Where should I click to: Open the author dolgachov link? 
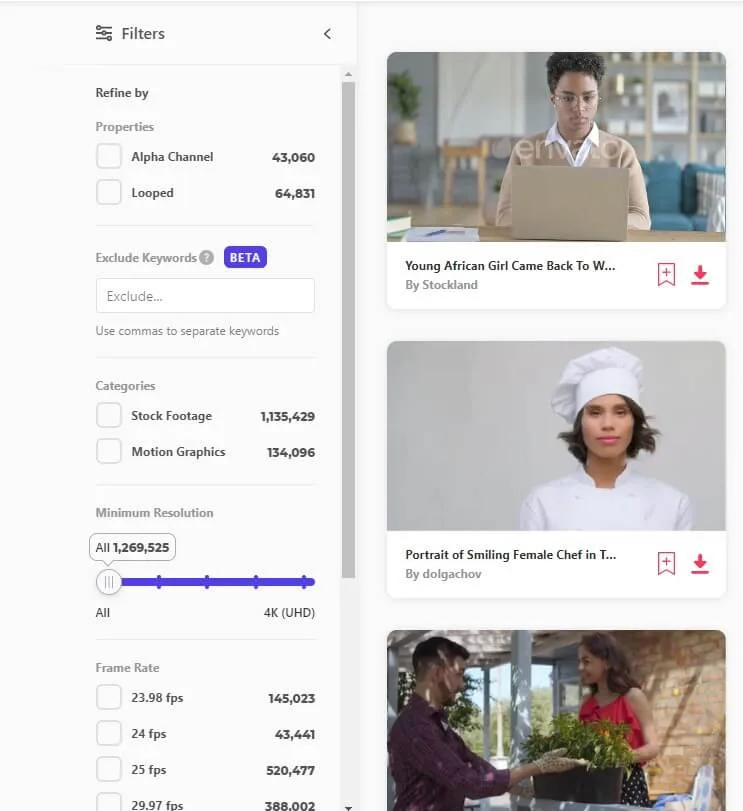452,574
